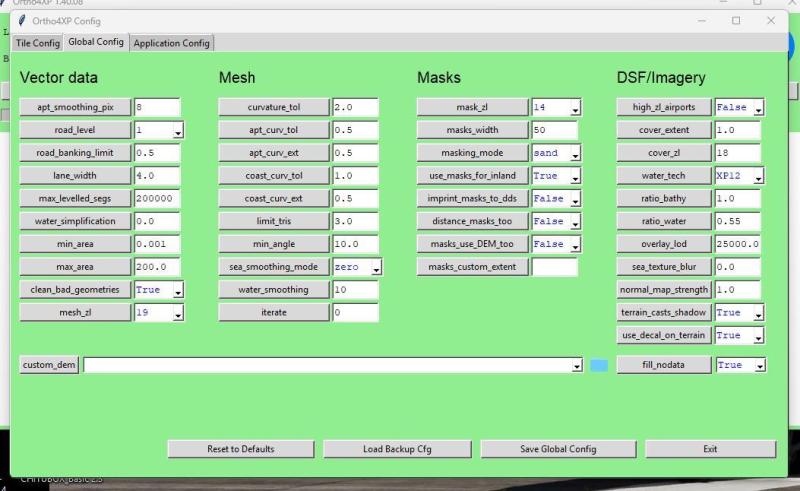Expand the clean_bad_geometries dropdown
Screen dimensions: 800x491
point(178,291)
